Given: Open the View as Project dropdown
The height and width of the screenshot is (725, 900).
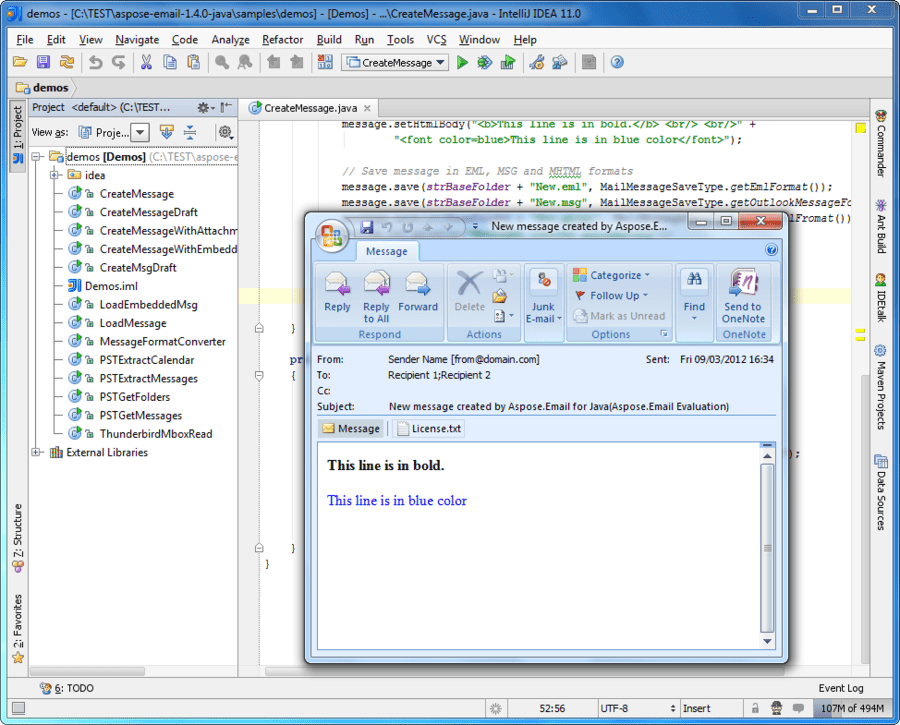Looking at the screenshot, I should [x=139, y=133].
